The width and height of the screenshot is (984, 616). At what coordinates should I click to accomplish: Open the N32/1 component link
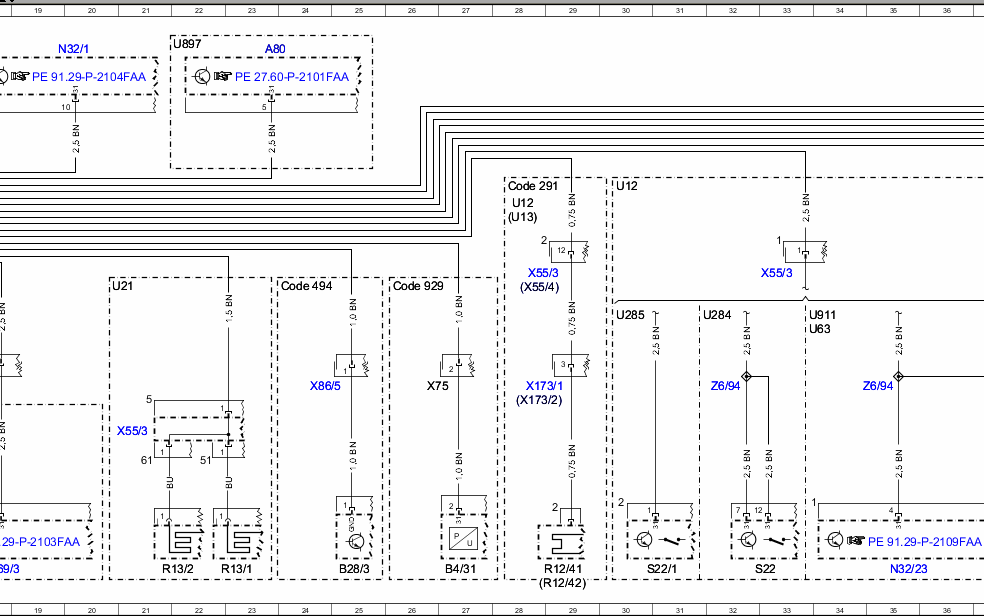[x=73, y=49]
